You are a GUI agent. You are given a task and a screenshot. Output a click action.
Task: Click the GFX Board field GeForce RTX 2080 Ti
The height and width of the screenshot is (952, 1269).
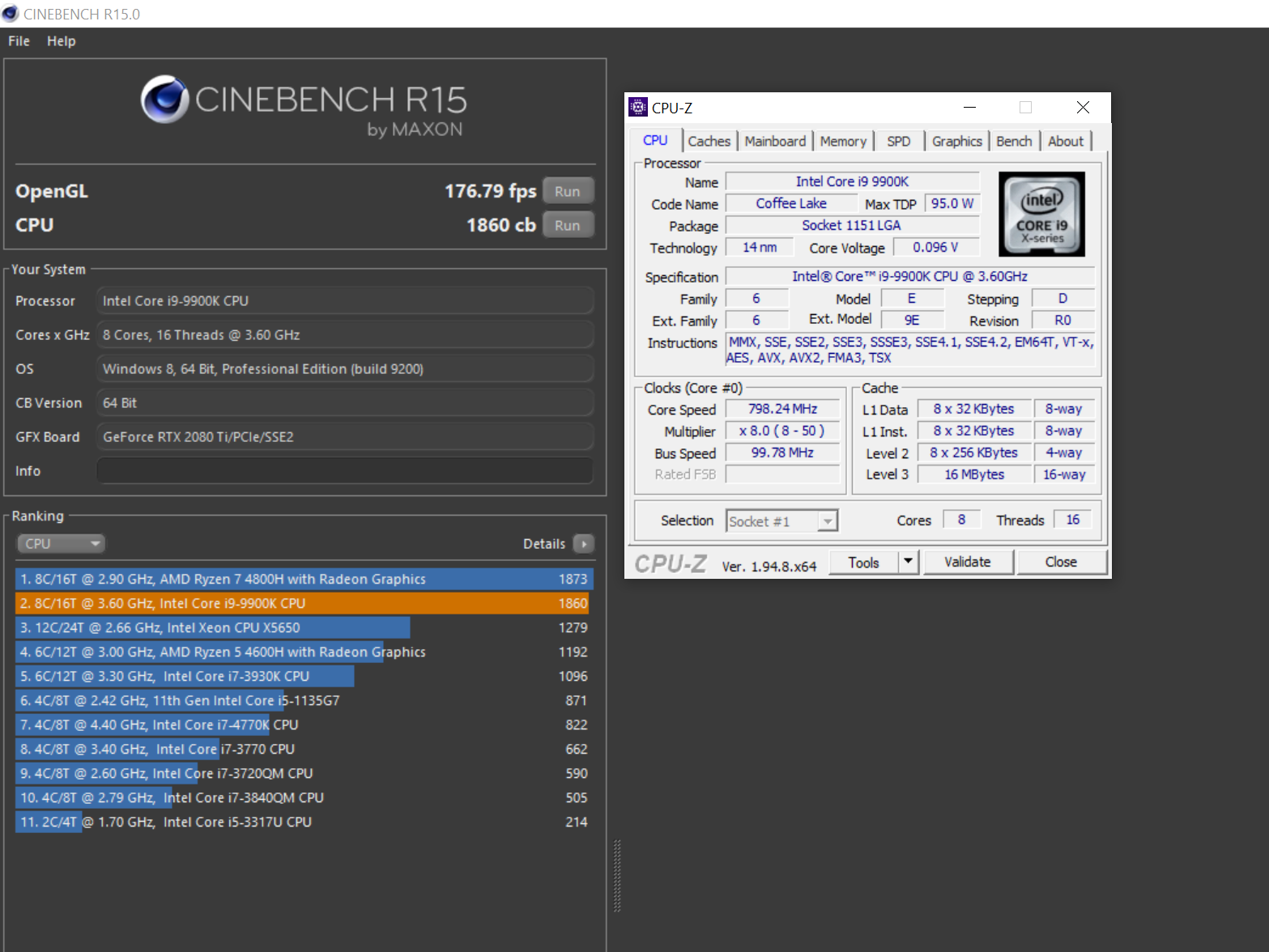[345, 436]
